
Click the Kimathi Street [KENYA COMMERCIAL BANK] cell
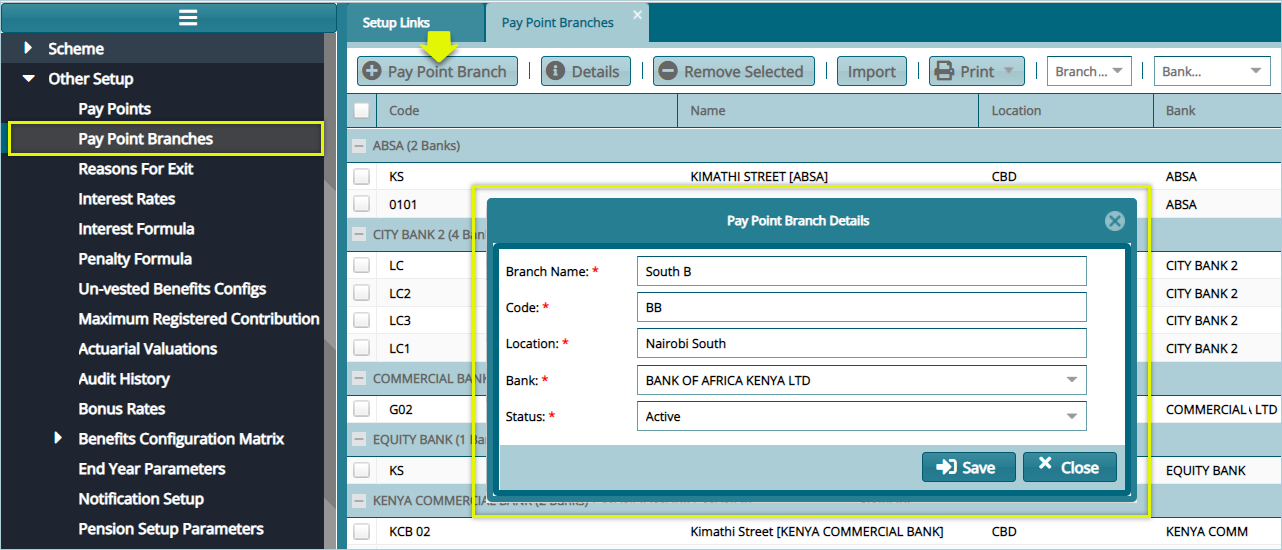coord(817,532)
